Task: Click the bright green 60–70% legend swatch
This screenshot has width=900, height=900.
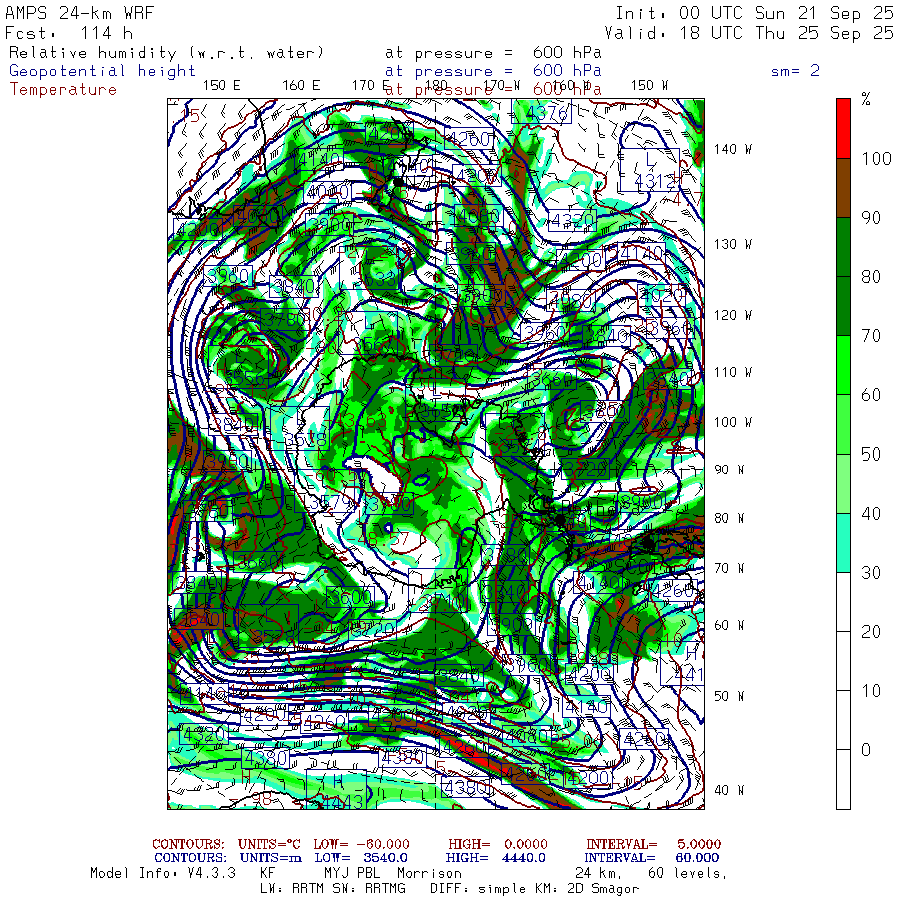Action: (843, 364)
